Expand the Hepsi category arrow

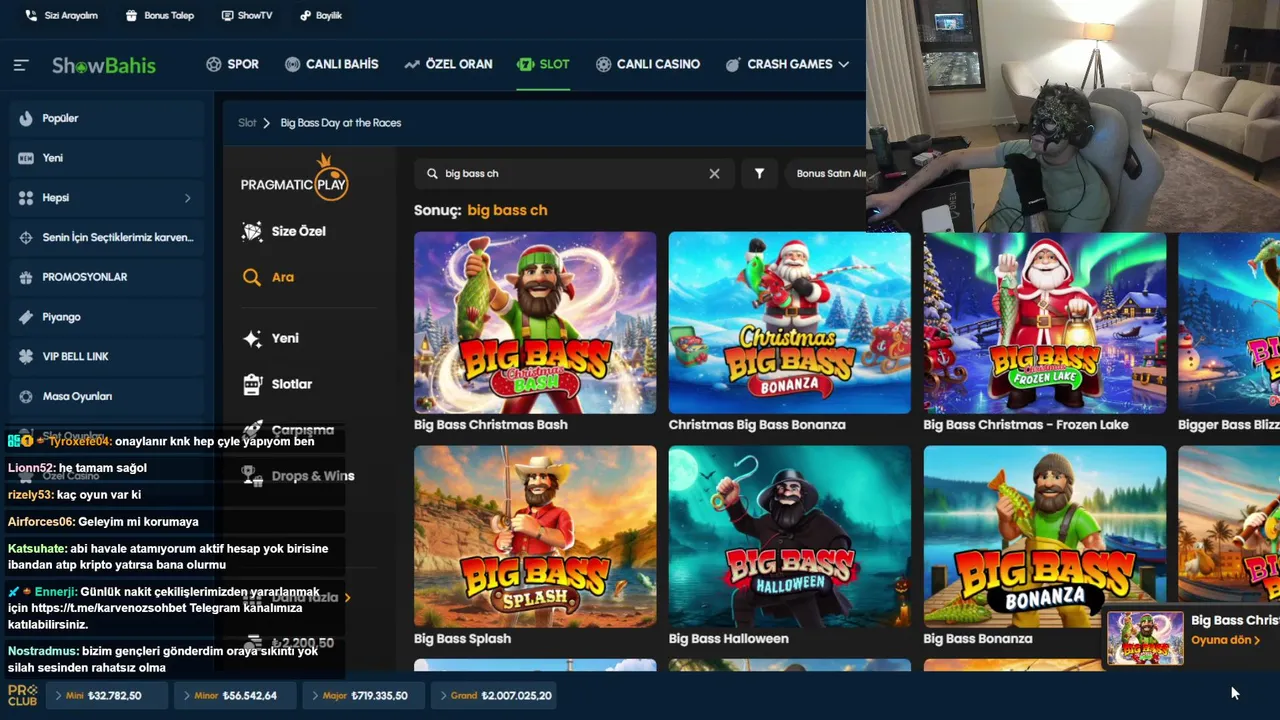[187, 198]
